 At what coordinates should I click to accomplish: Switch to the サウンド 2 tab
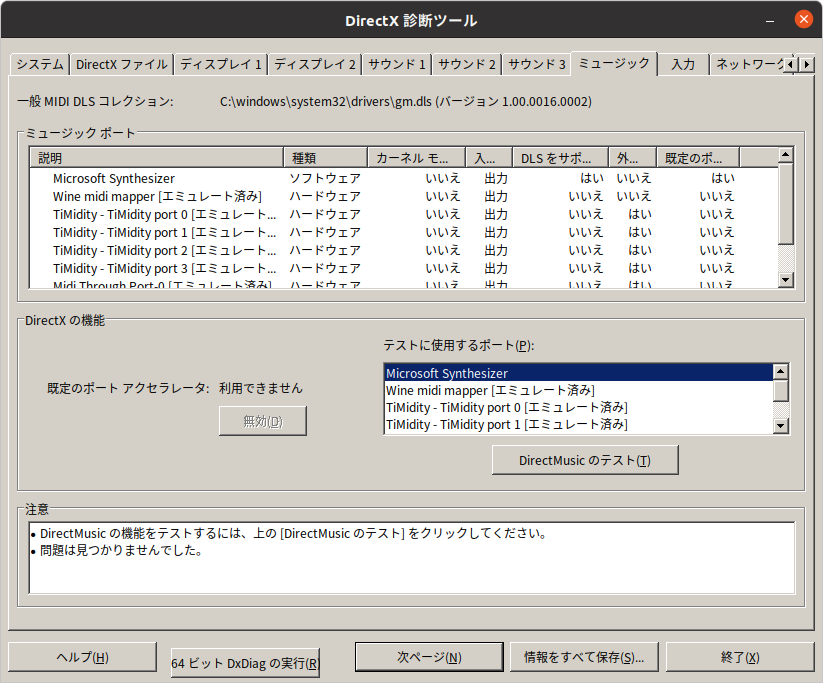[467, 65]
